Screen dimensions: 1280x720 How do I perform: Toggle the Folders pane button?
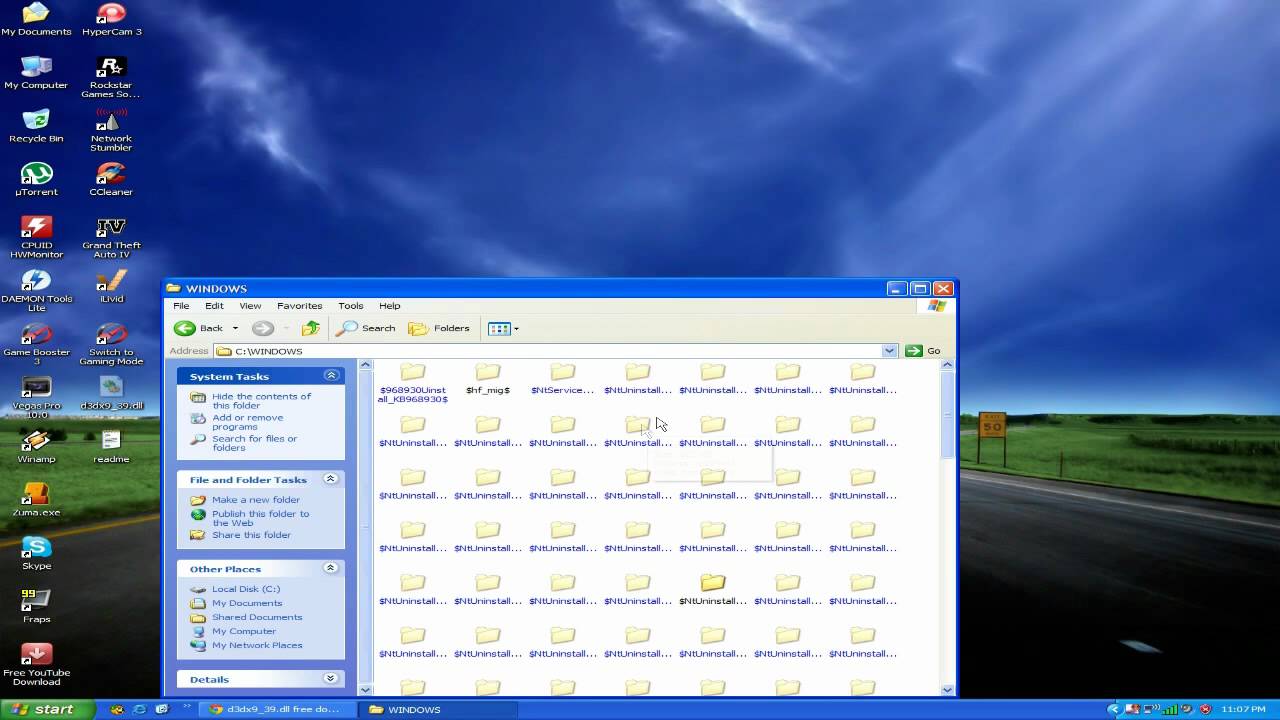439,328
